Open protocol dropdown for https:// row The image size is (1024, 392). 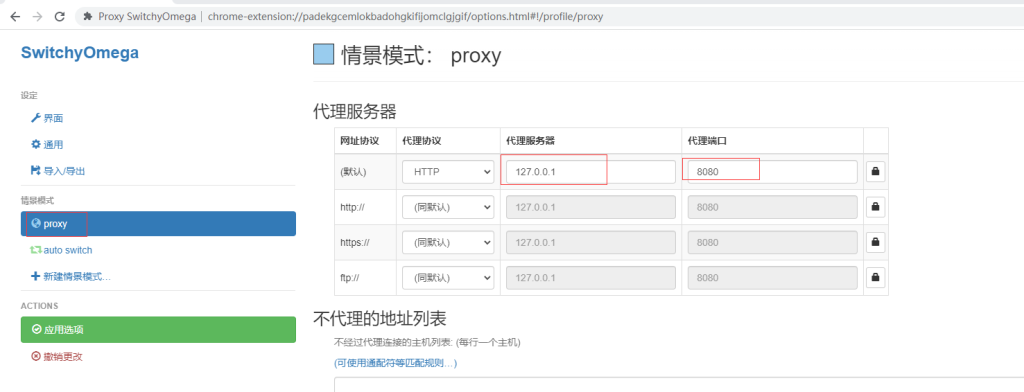(x=448, y=242)
